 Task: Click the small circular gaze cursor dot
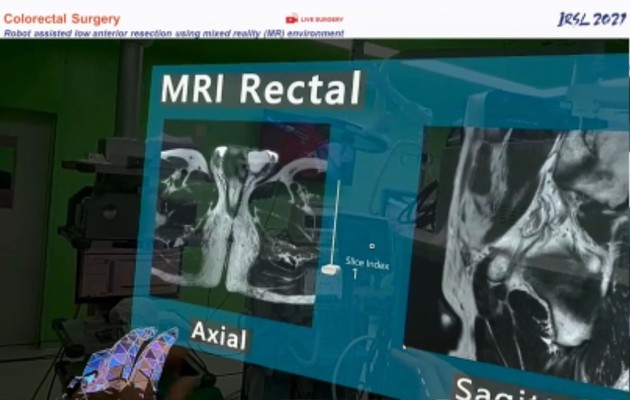point(372,245)
